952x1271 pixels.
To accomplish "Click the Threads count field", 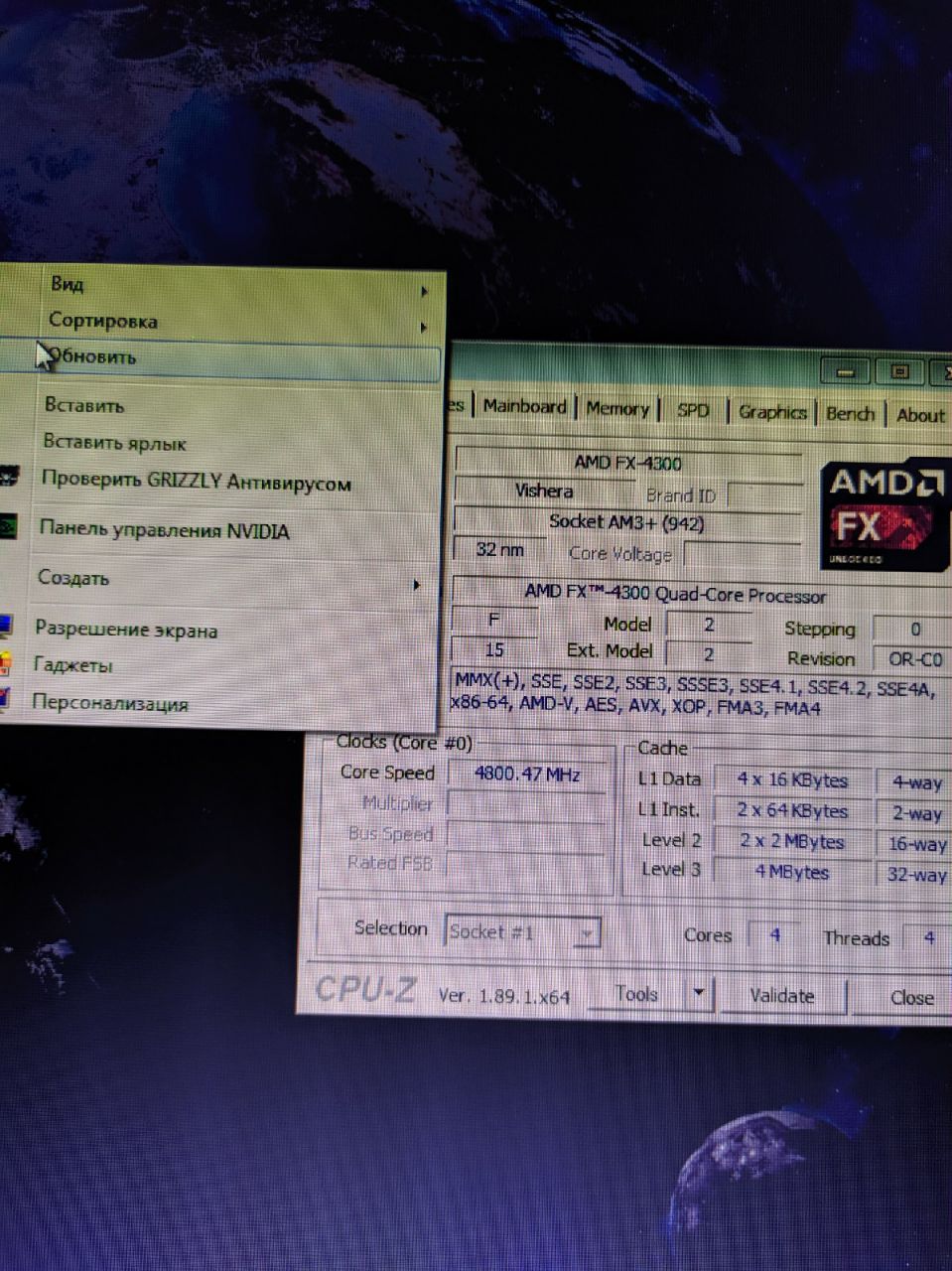I will click(928, 937).
